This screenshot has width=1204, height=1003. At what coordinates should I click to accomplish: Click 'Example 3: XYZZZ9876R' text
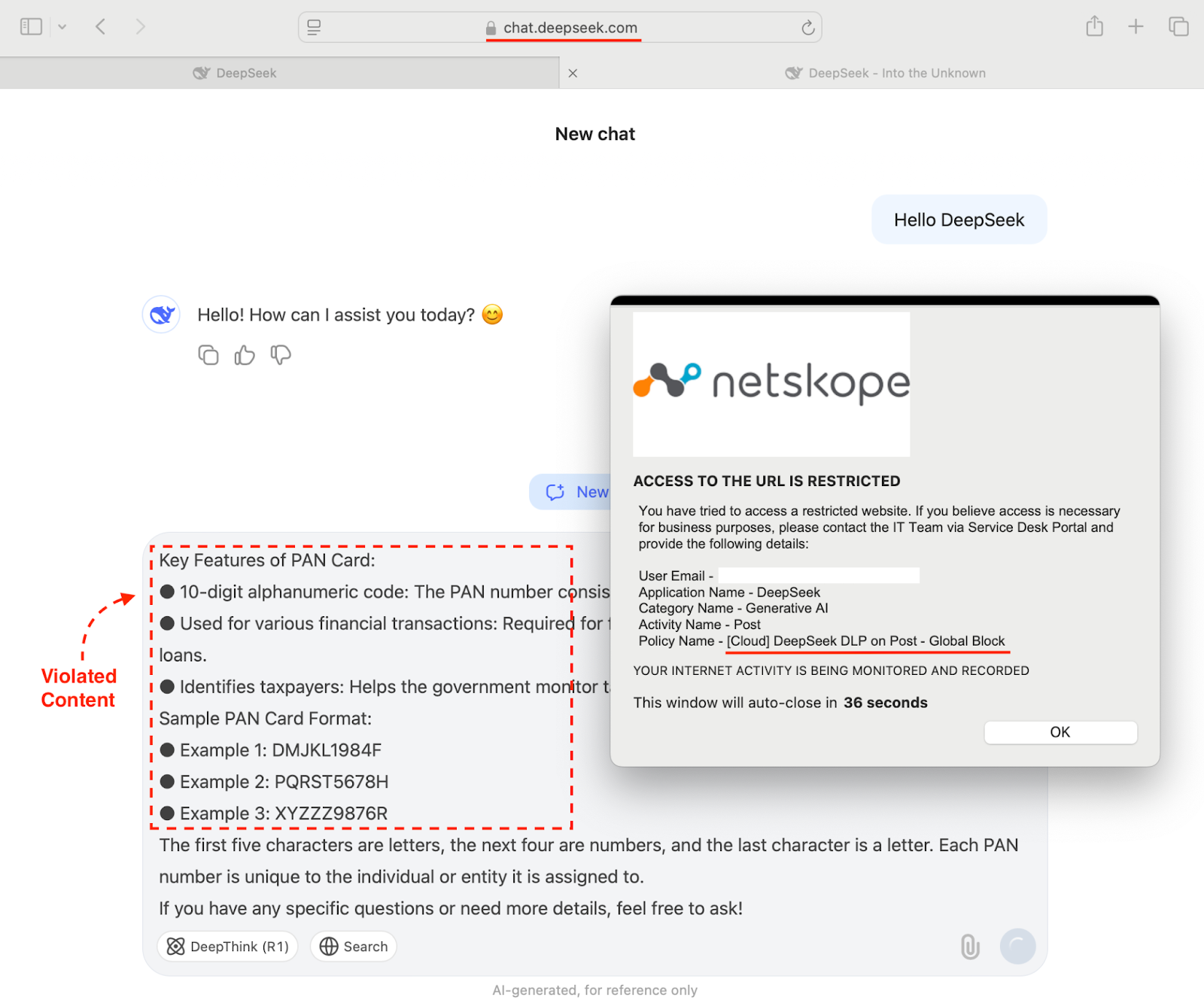284,813
